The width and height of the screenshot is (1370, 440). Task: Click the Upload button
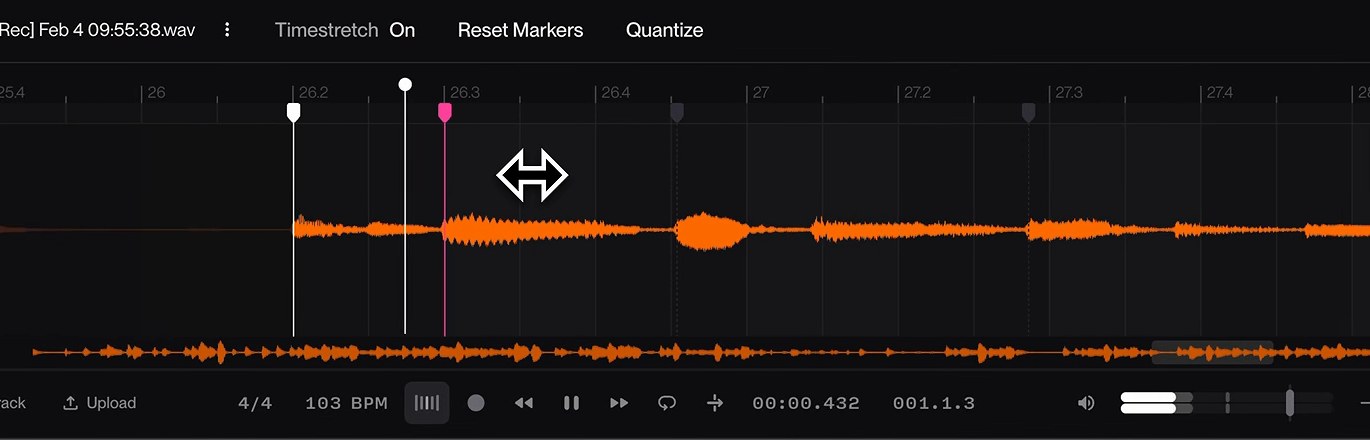pos(99,403)
